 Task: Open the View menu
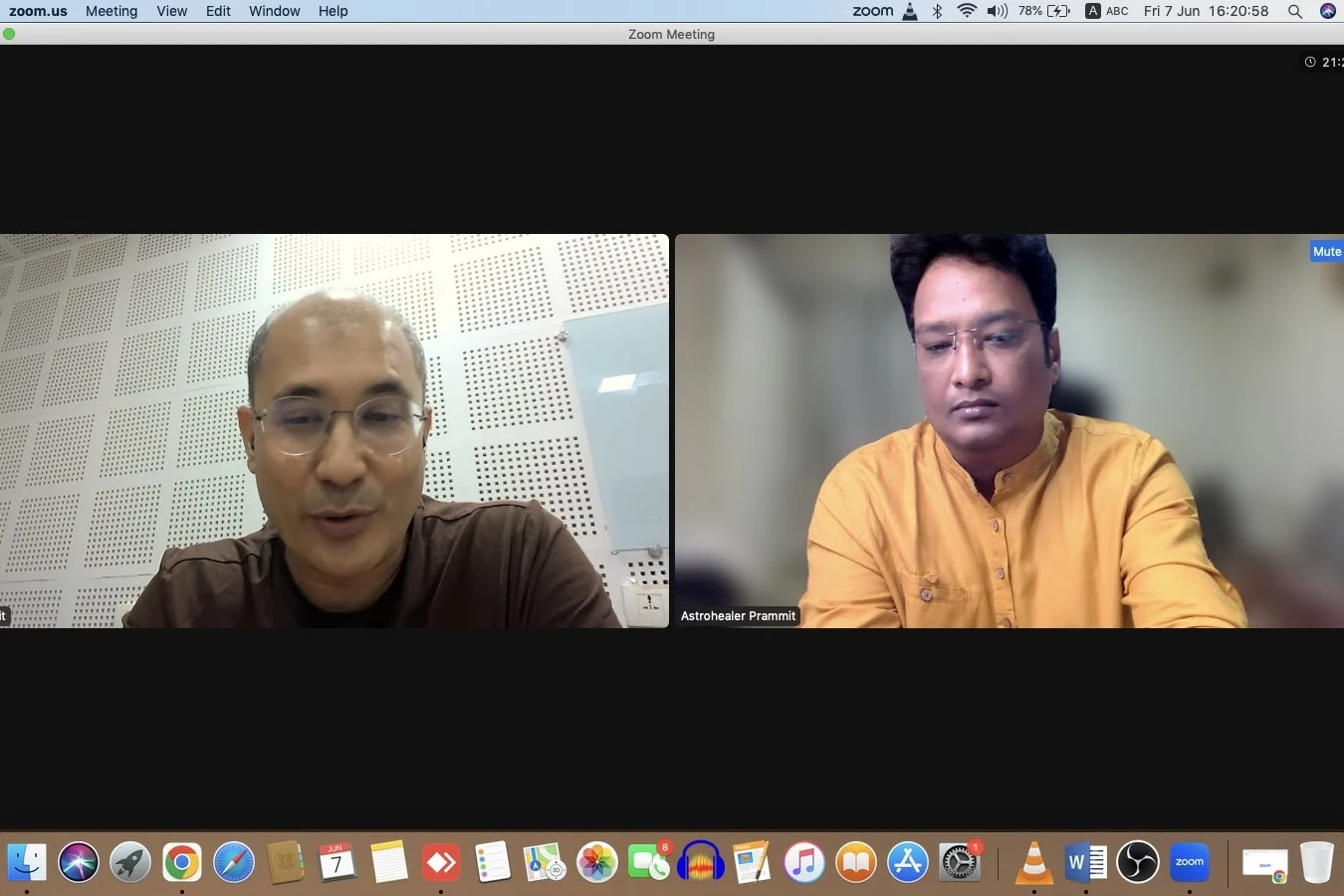(x=171, y=11)
